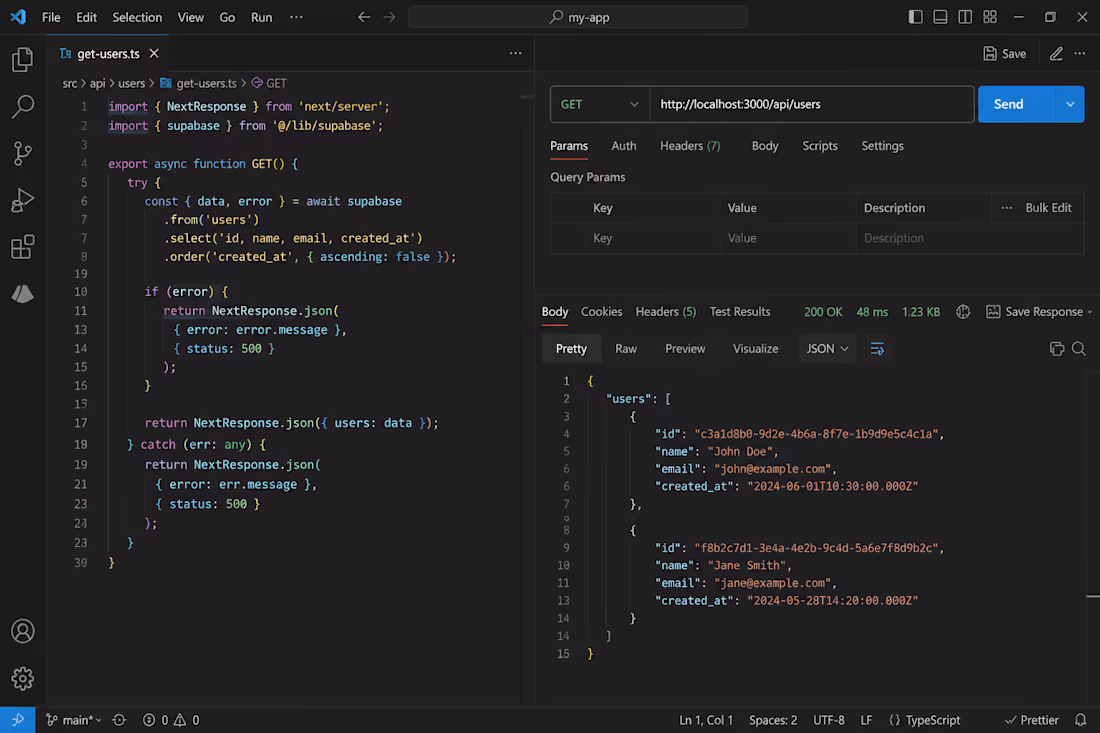Toggle the wrap lines icon next to JSON
Image resolution: width=1100 pixels, height=733 pixels.
point(877,349)
